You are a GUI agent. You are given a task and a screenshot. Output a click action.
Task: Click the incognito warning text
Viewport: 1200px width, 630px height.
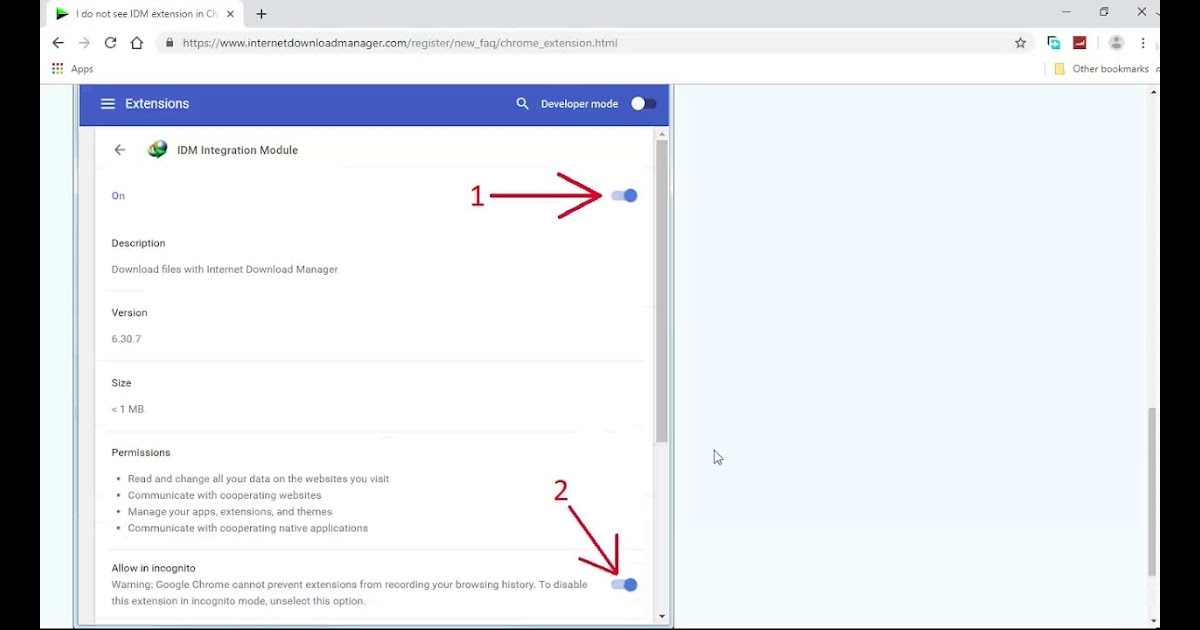(349, 593)
